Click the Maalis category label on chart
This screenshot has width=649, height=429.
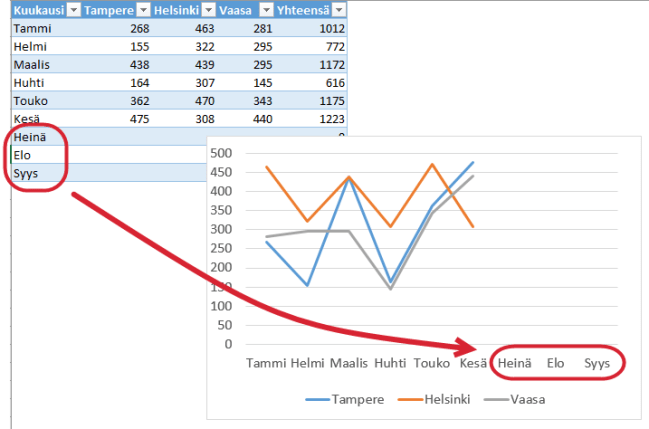click(x=349, y=363)
